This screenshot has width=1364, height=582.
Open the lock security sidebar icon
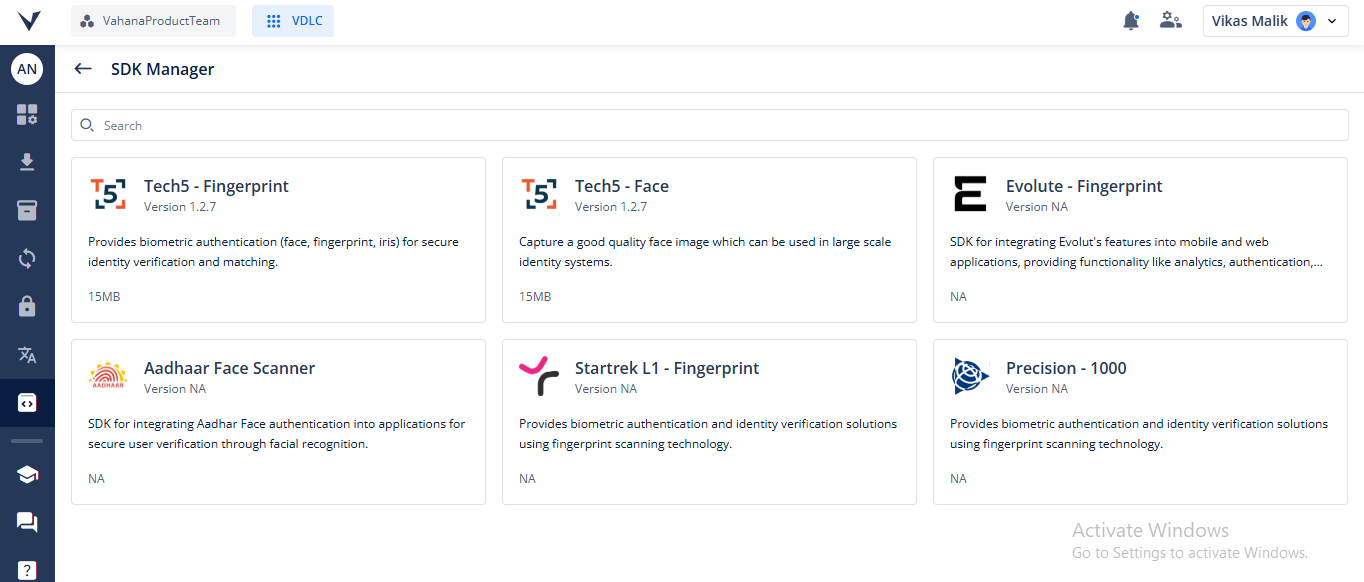click(27, 307)
